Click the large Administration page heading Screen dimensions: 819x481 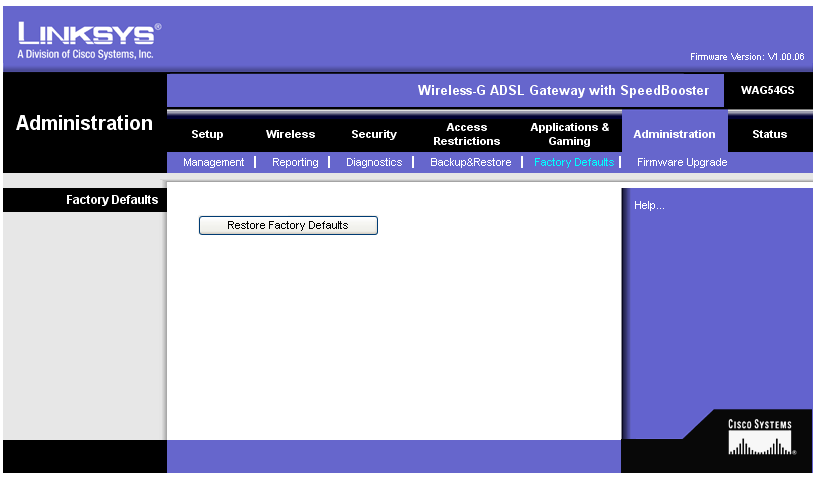84,123
